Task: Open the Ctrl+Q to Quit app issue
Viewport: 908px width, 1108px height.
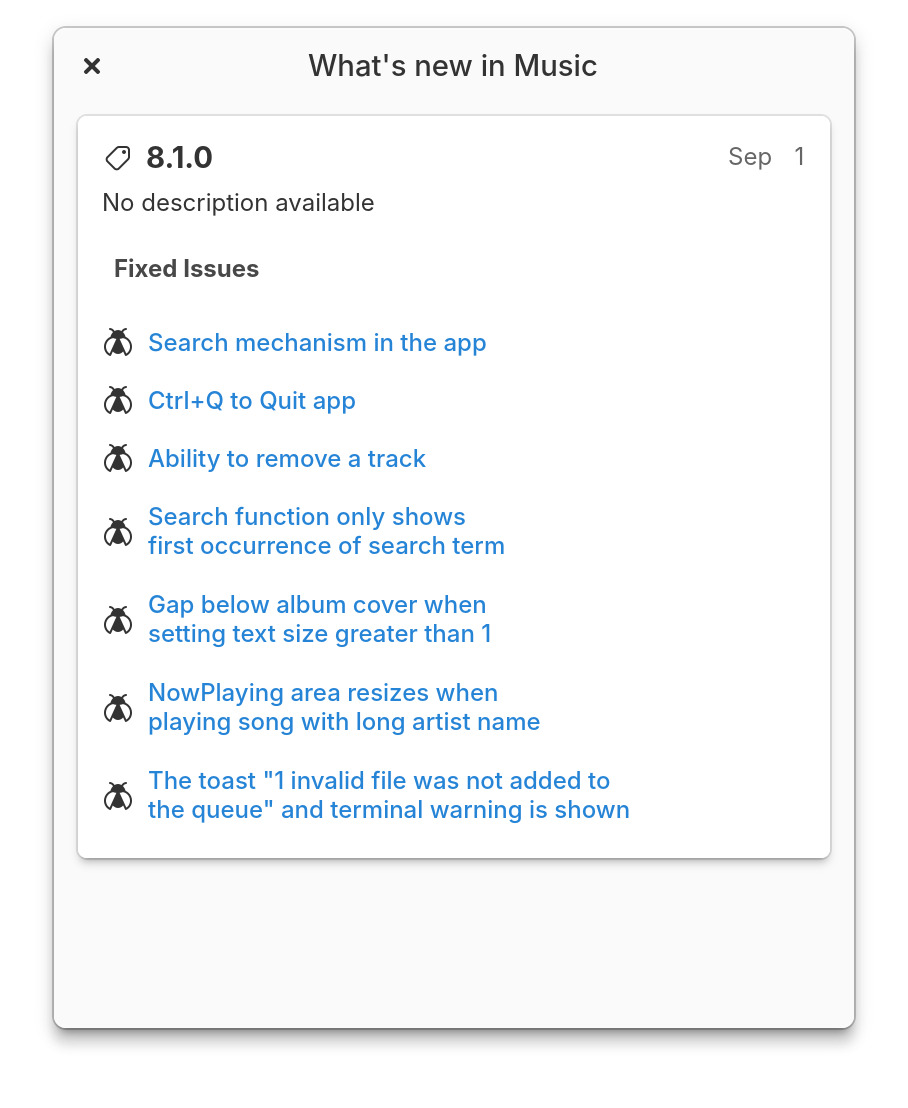Action: [x=252, y=401]
